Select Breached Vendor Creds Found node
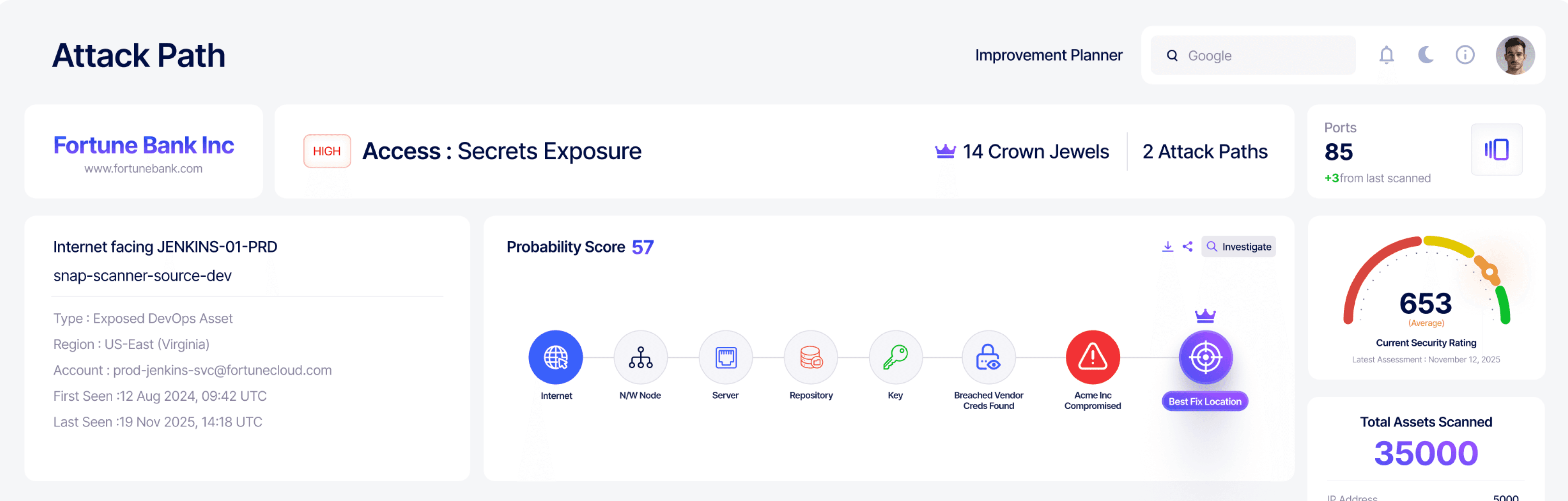 pos(988,357)
